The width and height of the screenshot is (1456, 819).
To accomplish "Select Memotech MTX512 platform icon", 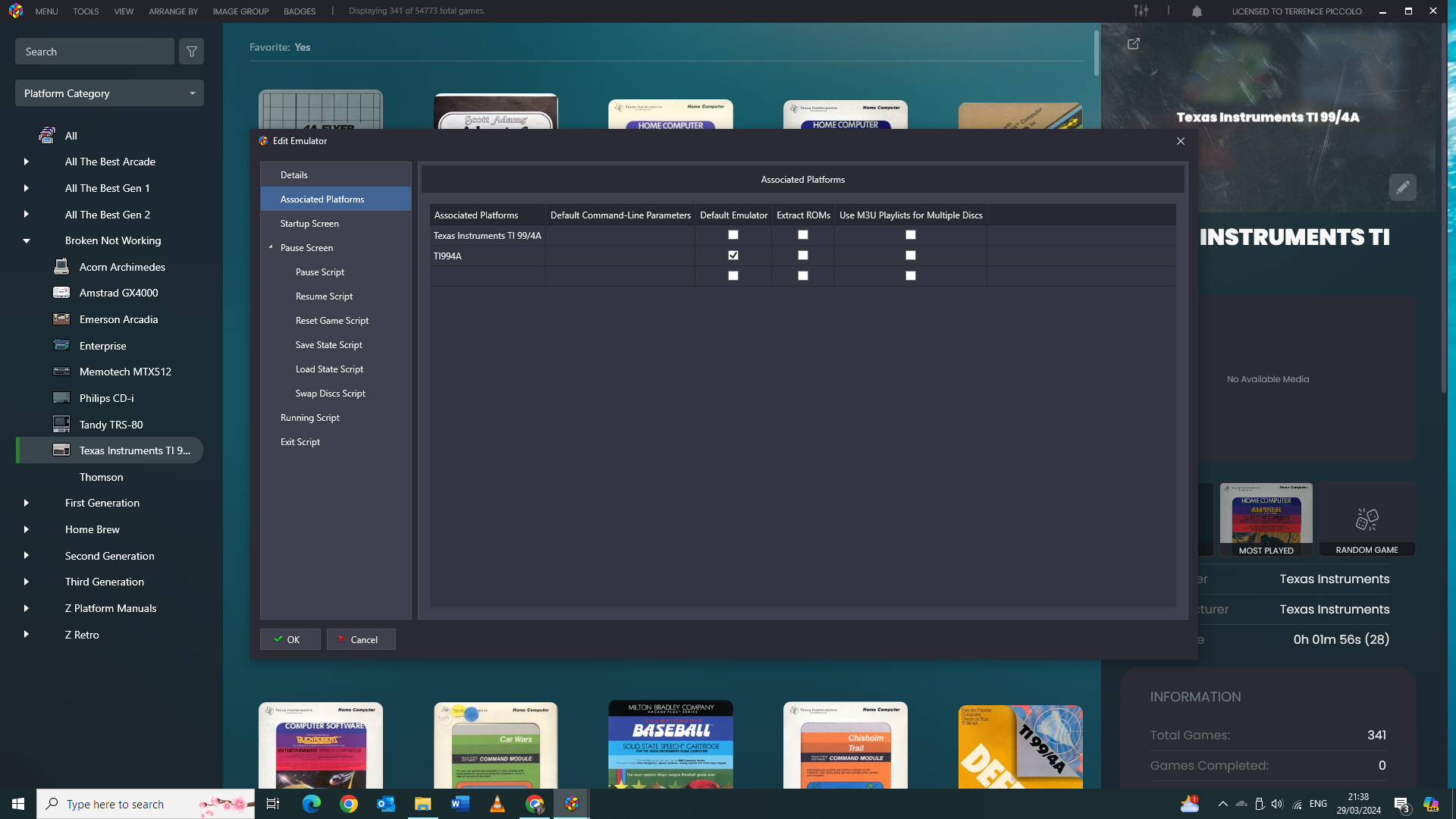I will (61, 372).
